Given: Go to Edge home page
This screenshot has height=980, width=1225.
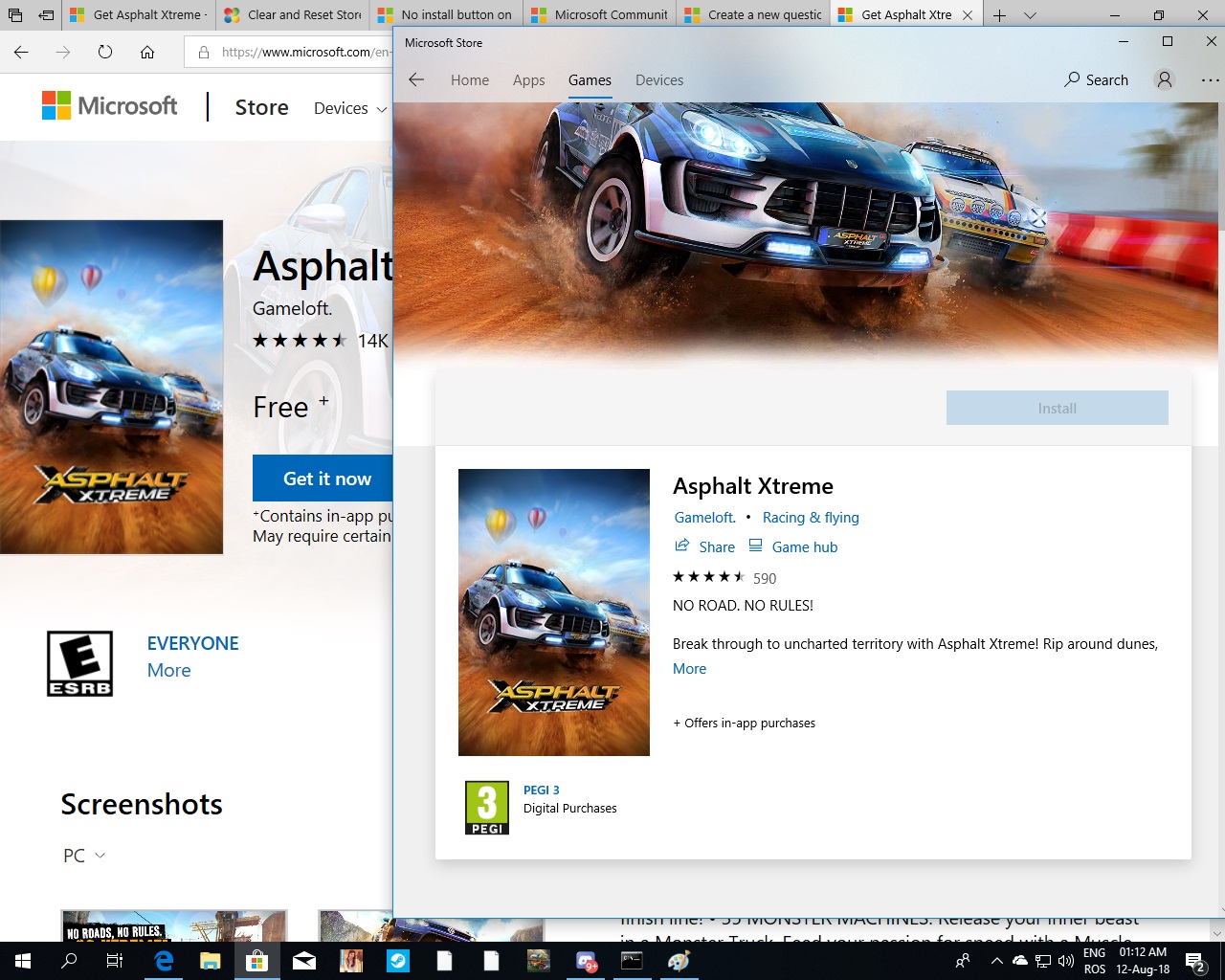Looking at the screenshot, I should click(x=147, y=52).
